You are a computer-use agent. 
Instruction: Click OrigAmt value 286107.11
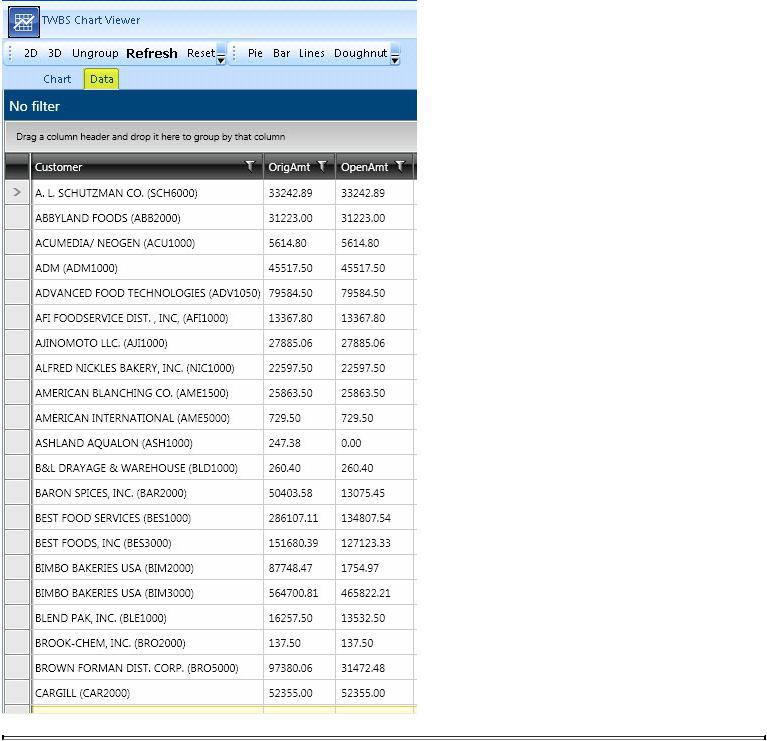[293, 517]
